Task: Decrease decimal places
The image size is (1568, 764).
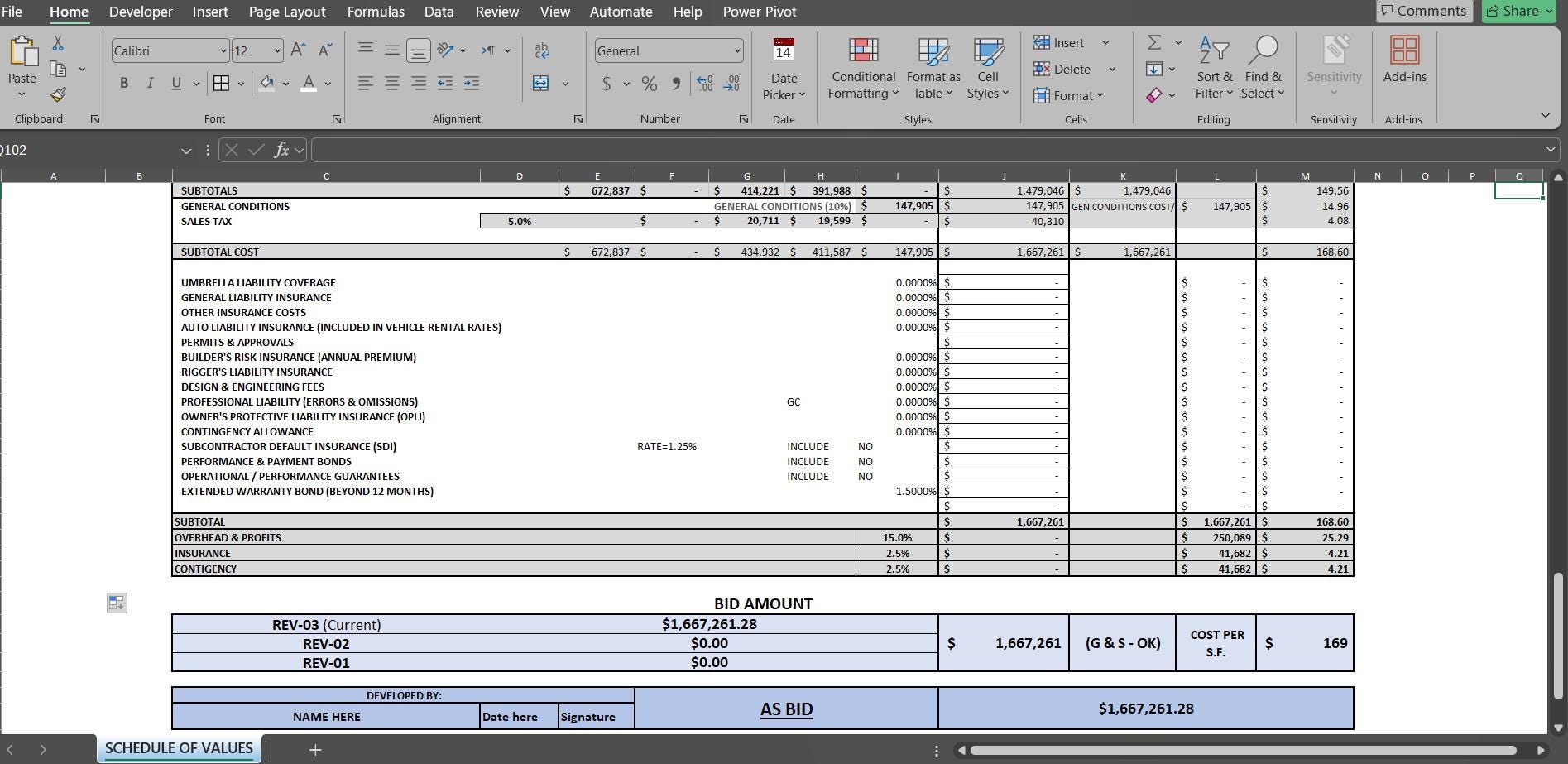Action: tap(731, 84)
